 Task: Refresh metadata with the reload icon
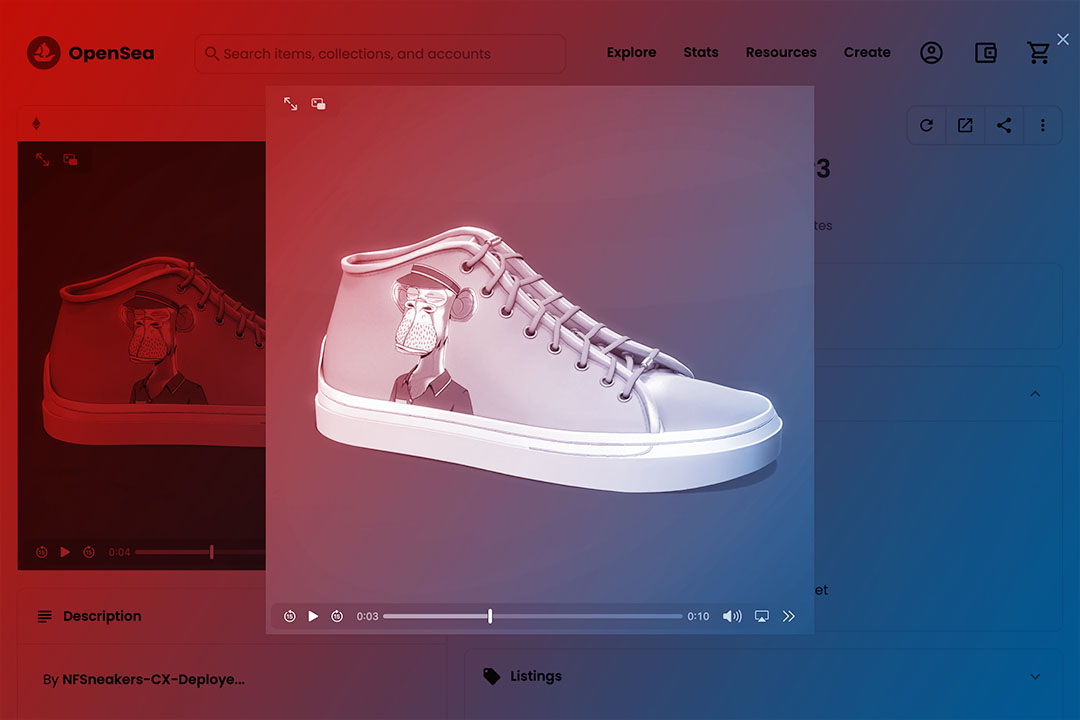[926, 125]
